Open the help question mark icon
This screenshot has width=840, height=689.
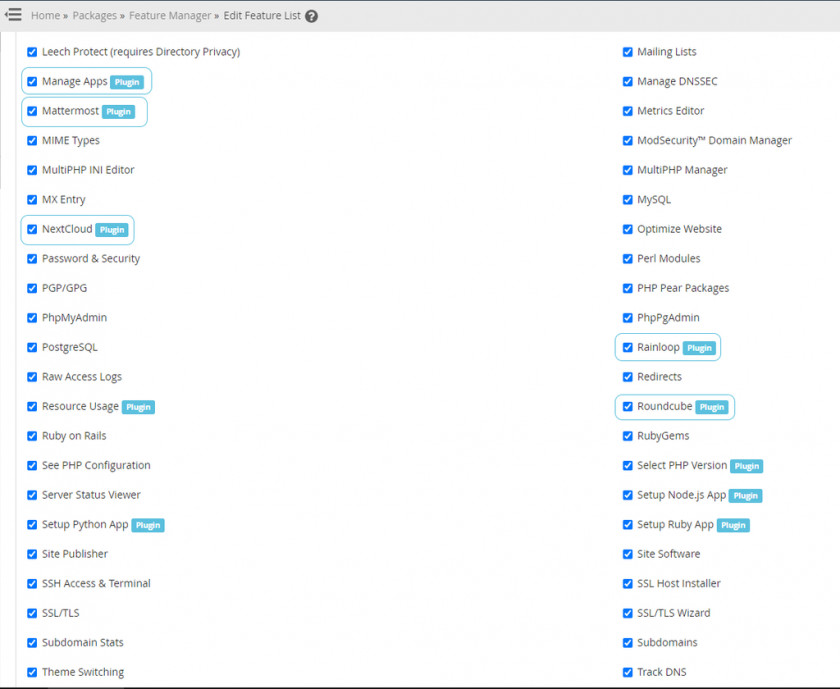coord(311,16)
